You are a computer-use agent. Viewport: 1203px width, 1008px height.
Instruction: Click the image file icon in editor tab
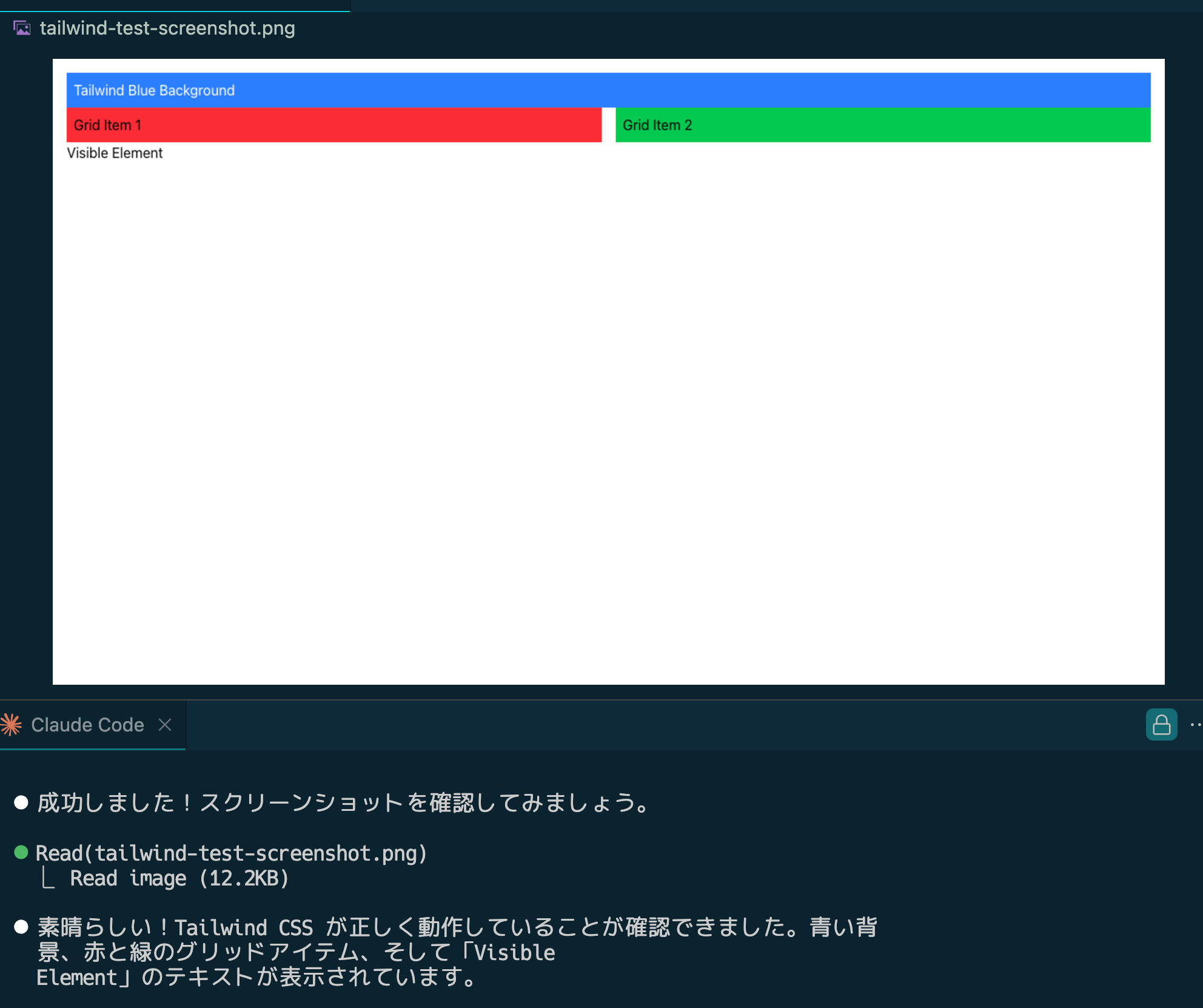point(22,28)
